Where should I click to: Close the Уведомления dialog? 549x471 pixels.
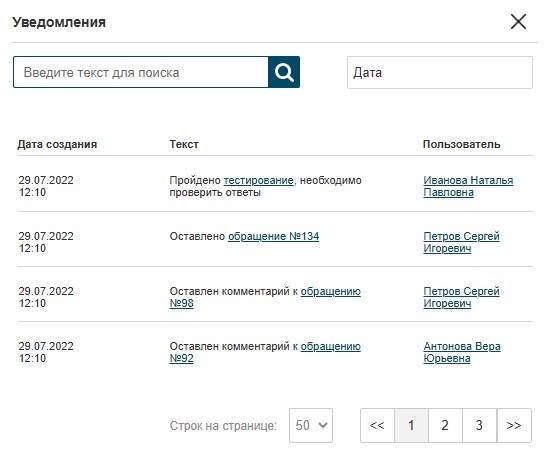(518, 22)
